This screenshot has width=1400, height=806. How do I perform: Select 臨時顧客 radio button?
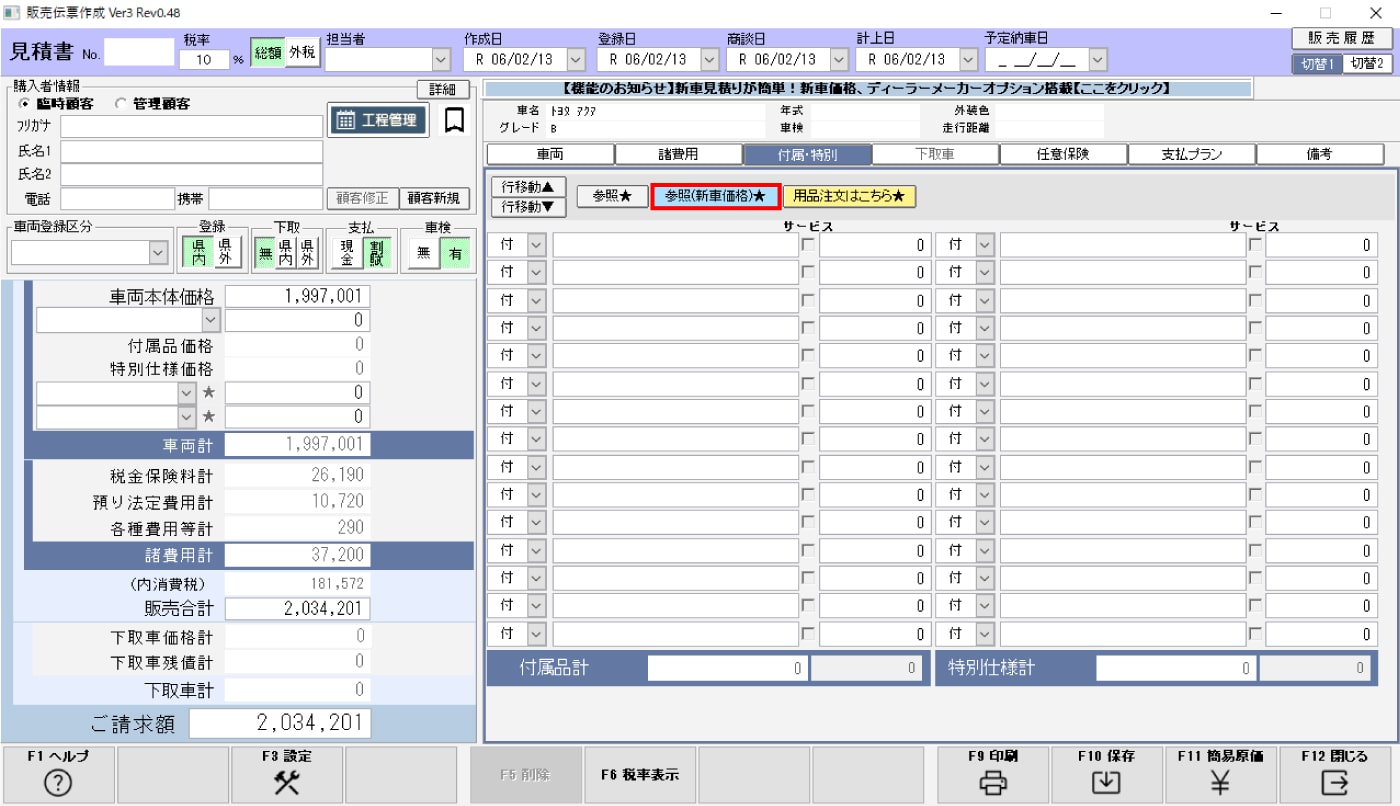pos(25,104)
